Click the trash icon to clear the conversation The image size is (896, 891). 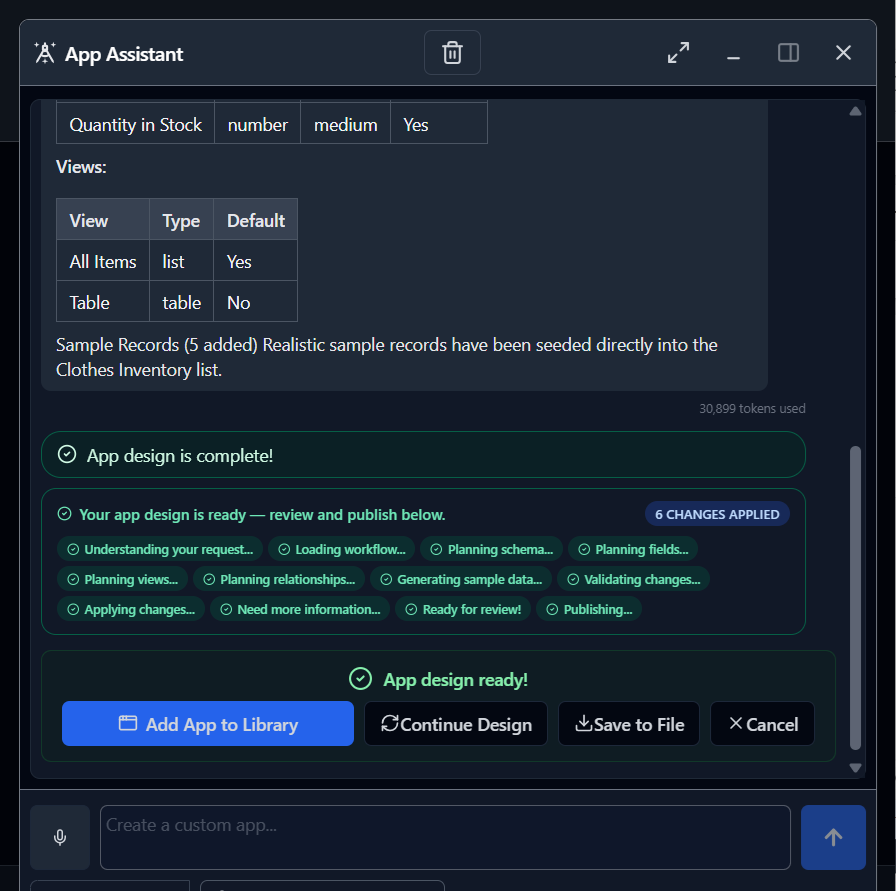(x=452, y=53)
